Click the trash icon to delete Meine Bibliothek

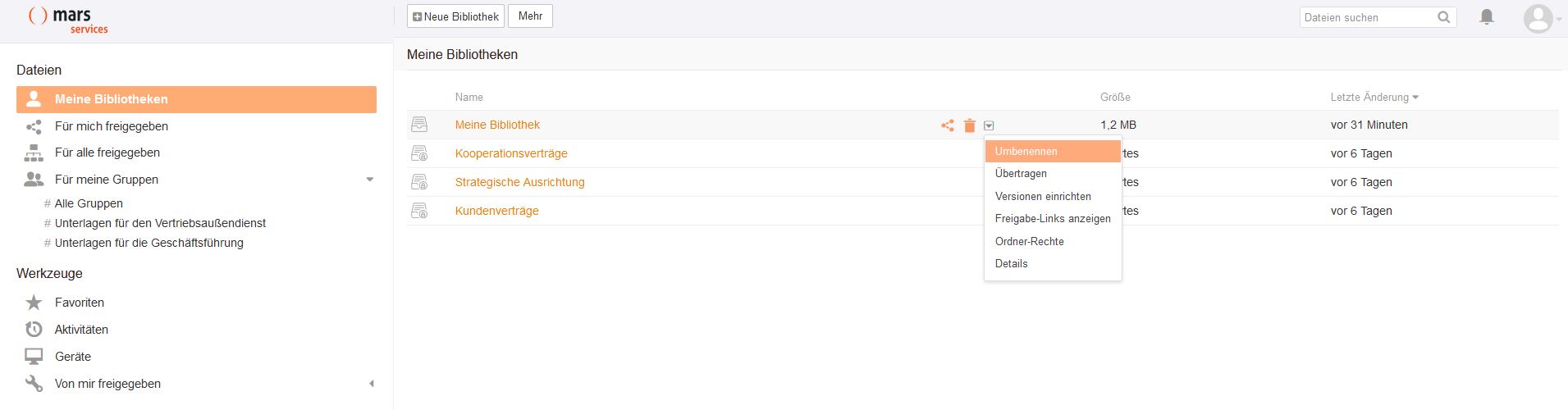coord(969,125)
